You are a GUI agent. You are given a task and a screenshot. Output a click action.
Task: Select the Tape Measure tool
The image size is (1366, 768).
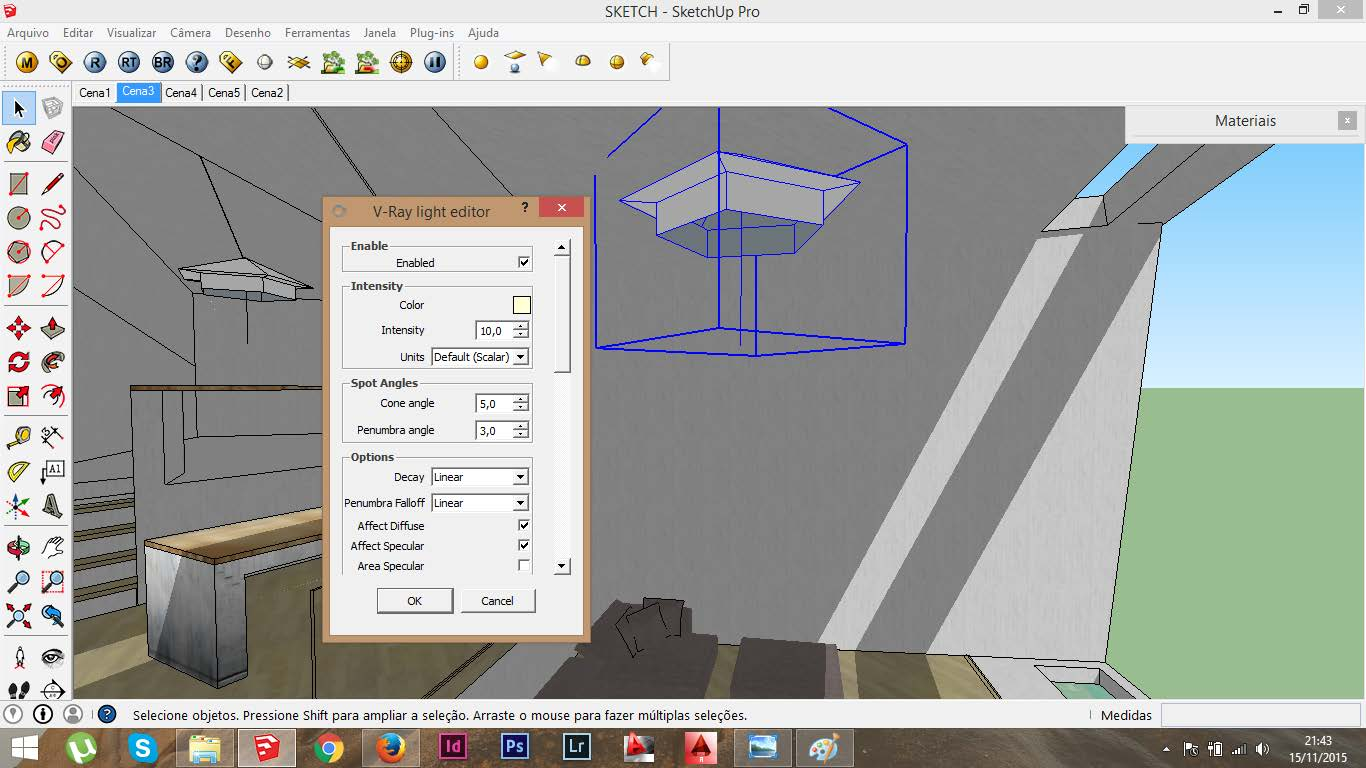point(19,438)
